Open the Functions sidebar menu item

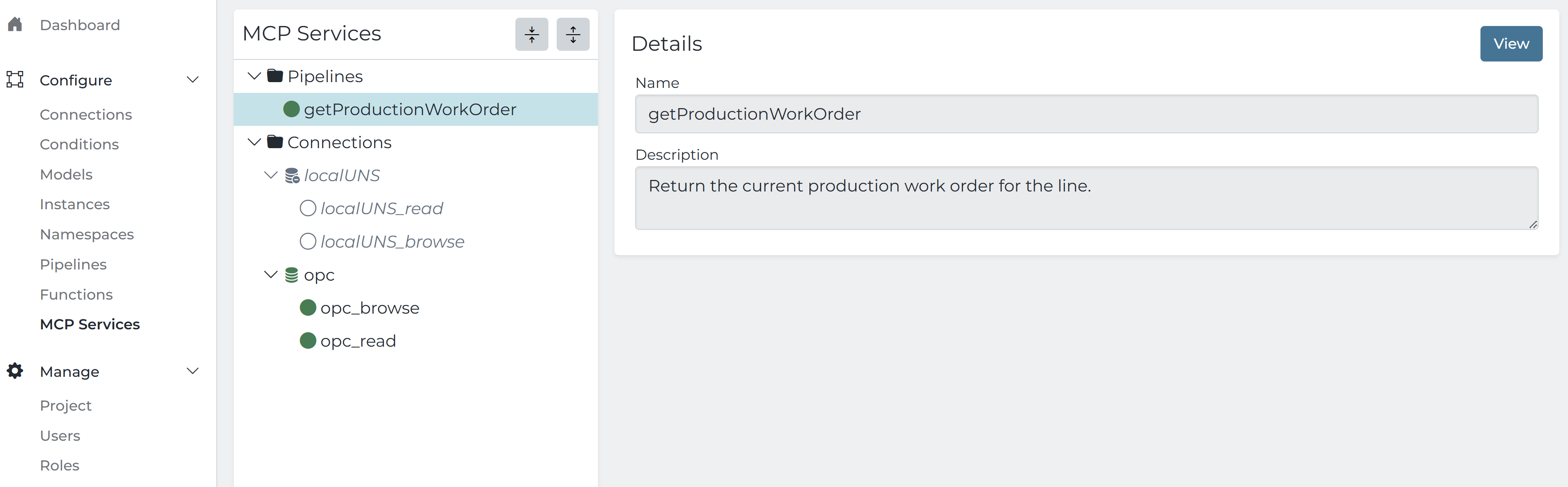76,294
